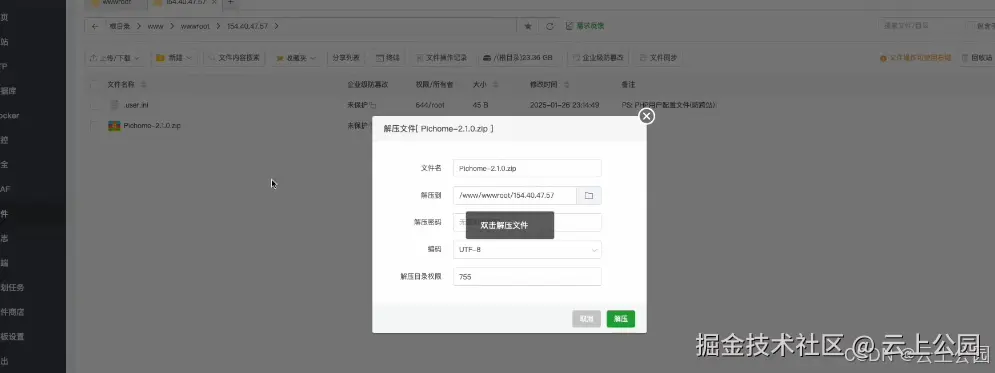This screenshot has width=995, height=373.
Task: Click the Pichome-2.1.0.zip file name
Action: coord(152,126)
